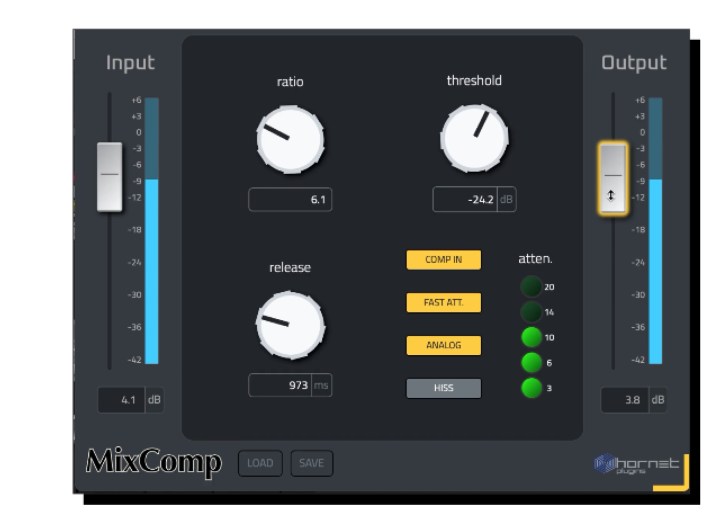Click the ms unit beside release value
720x519 pixels.
321,385
